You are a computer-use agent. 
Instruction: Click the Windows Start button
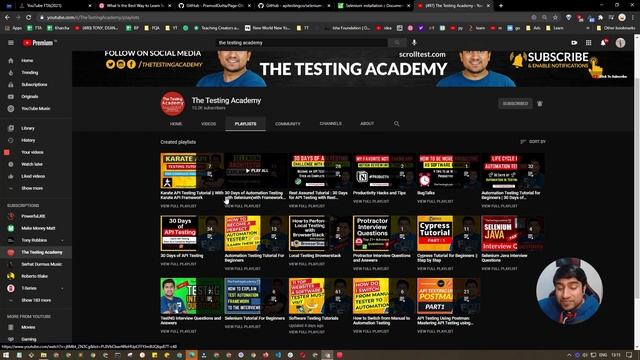point(7,355)
